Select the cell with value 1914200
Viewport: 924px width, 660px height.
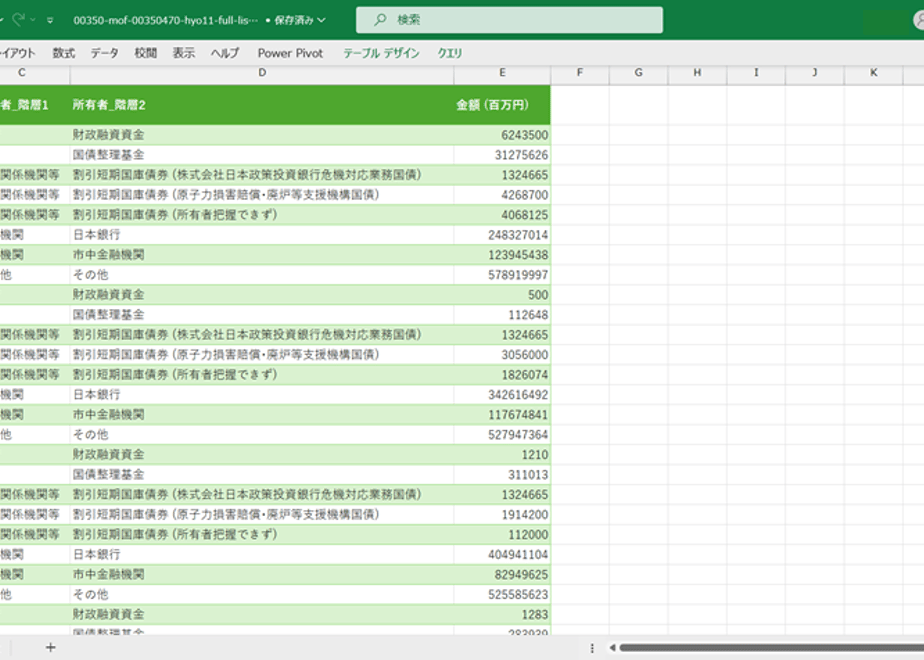[502, 515]
